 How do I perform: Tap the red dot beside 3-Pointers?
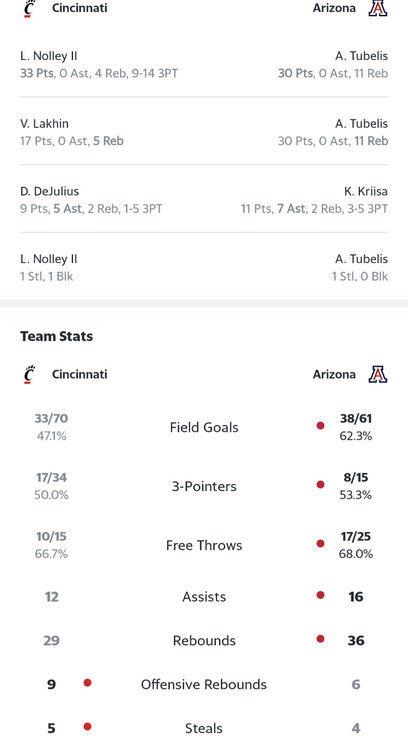(x=320, y=485)
